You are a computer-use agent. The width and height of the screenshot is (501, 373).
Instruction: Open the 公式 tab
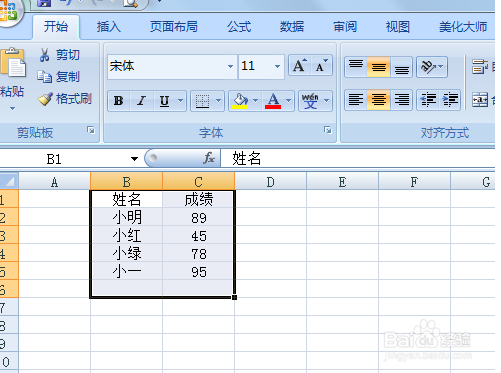239,27
